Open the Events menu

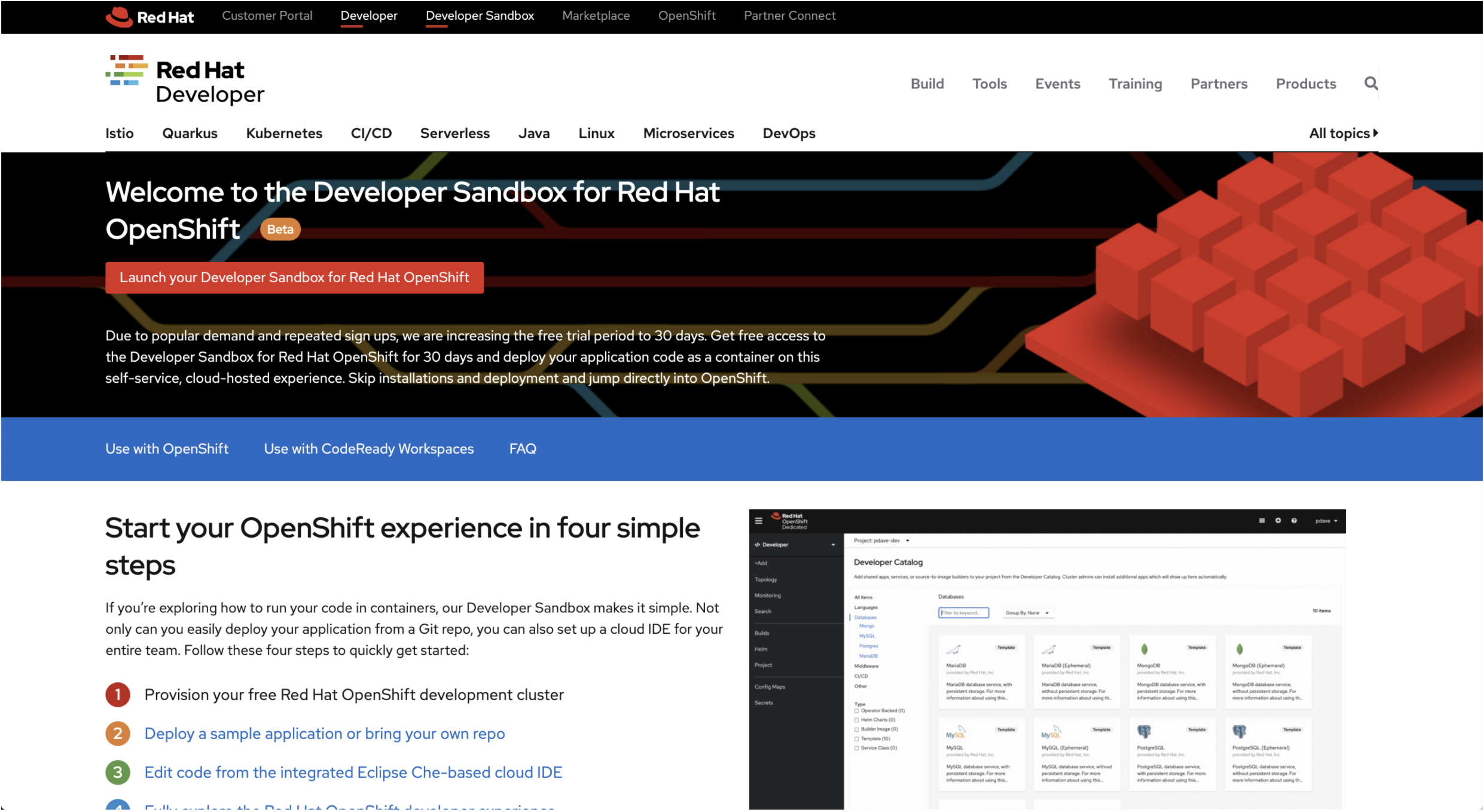1057,84
